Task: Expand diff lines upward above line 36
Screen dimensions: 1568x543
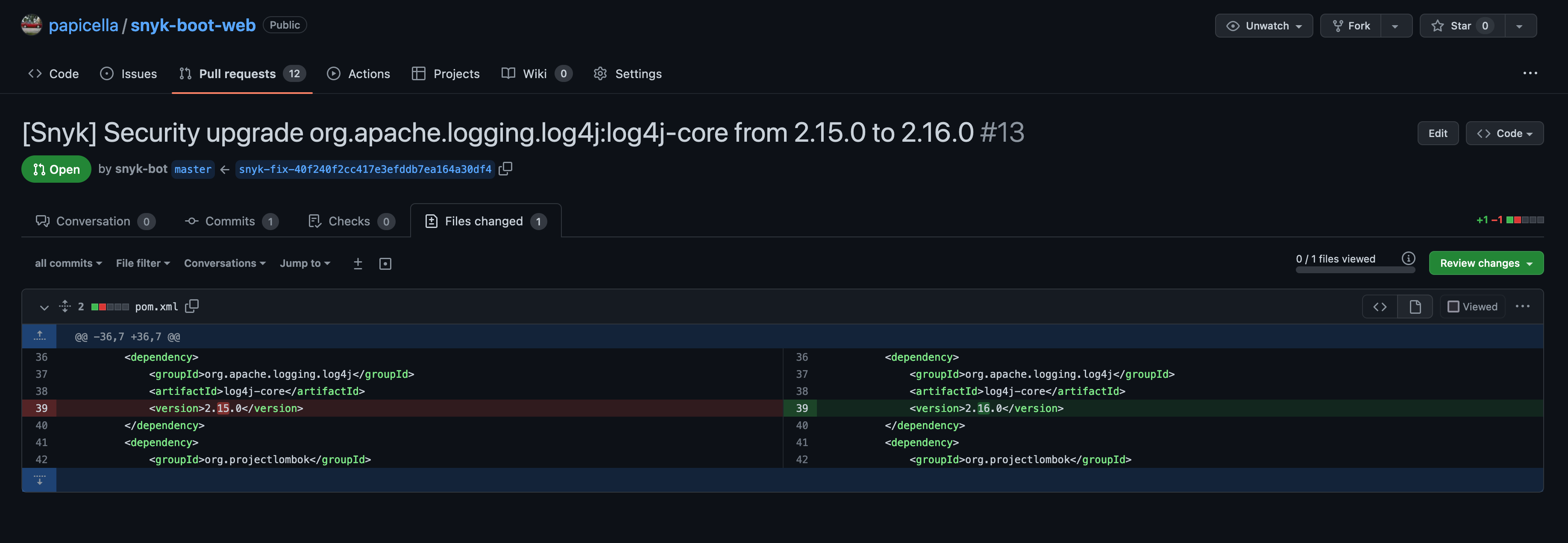Action: [x=40, y=336]
